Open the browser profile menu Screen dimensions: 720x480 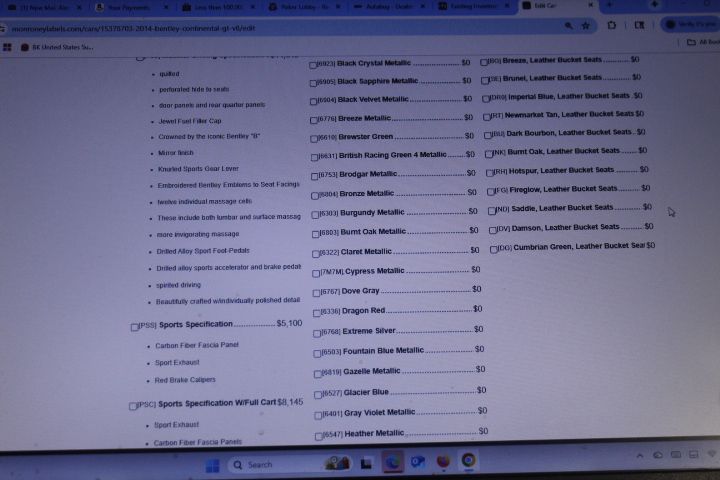click(x=690, y=24)
